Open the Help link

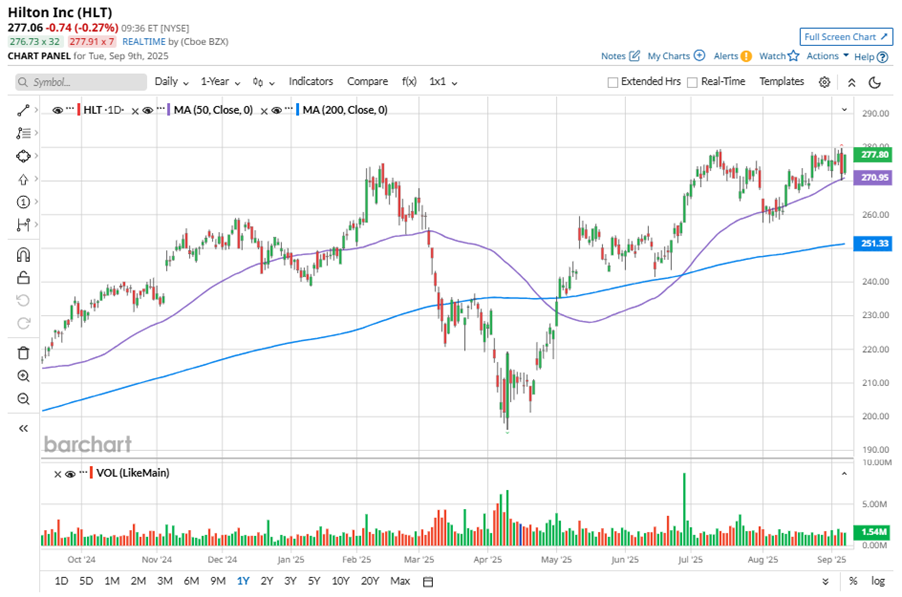(871, 56)
